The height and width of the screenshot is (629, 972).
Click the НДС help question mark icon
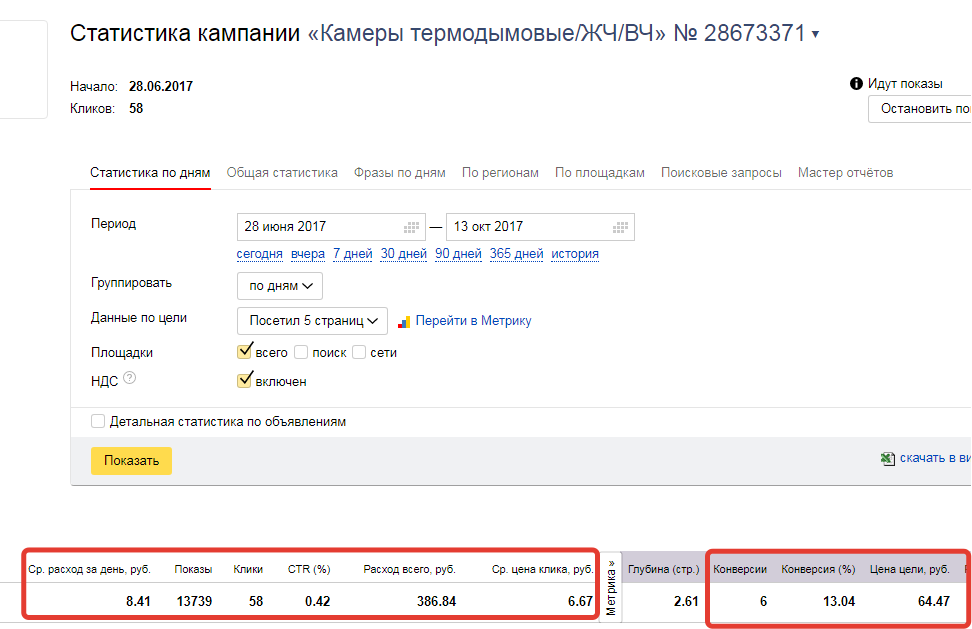pyautogui.click(x=129, y=377)
